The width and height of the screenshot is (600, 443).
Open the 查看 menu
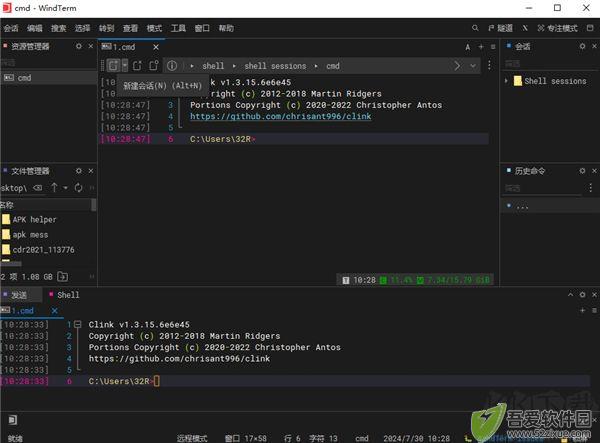[x=130, y=28]
